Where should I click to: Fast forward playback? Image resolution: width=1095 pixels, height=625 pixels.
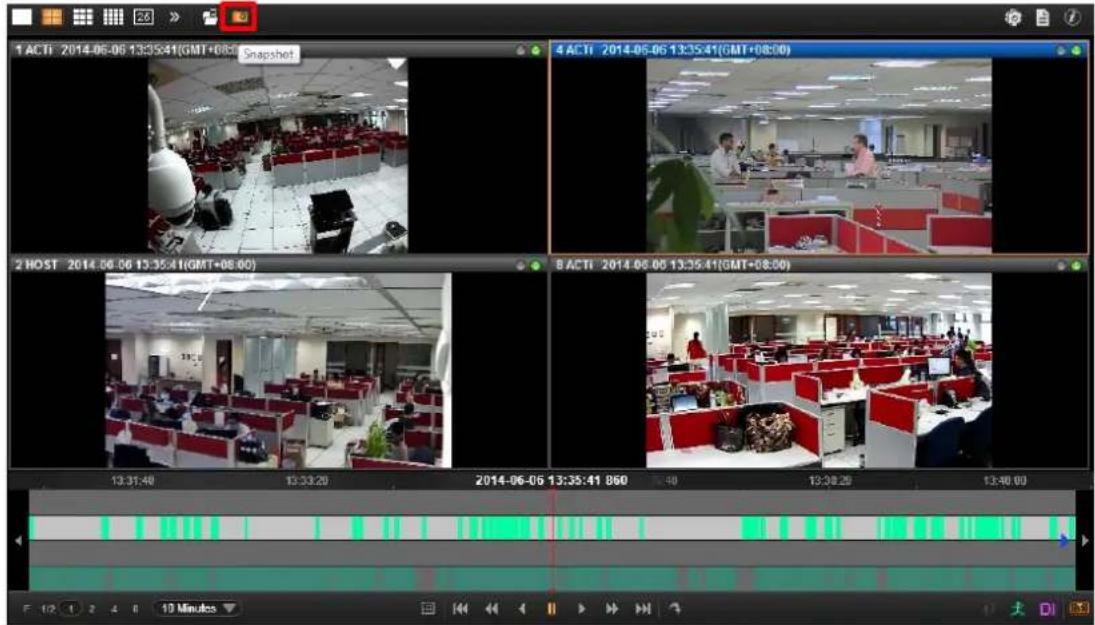pyautogui.click(x=612, y=609)
